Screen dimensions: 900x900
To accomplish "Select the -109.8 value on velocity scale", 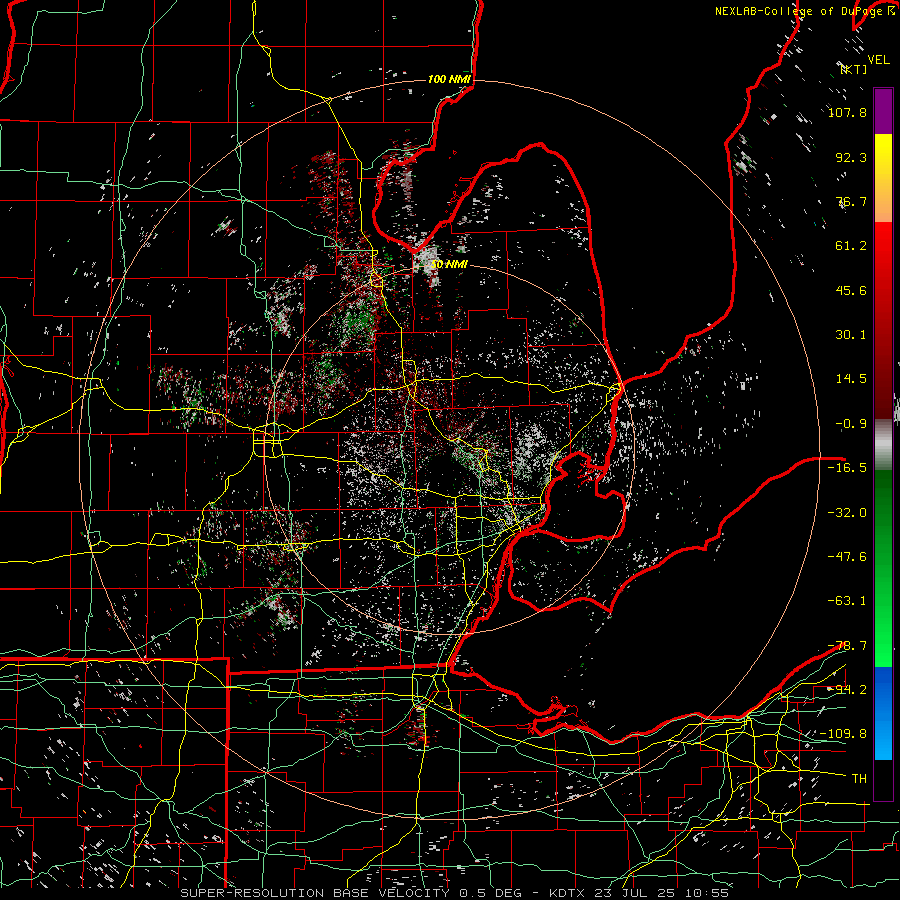I will pyautogui.click(x=844, y=734).
